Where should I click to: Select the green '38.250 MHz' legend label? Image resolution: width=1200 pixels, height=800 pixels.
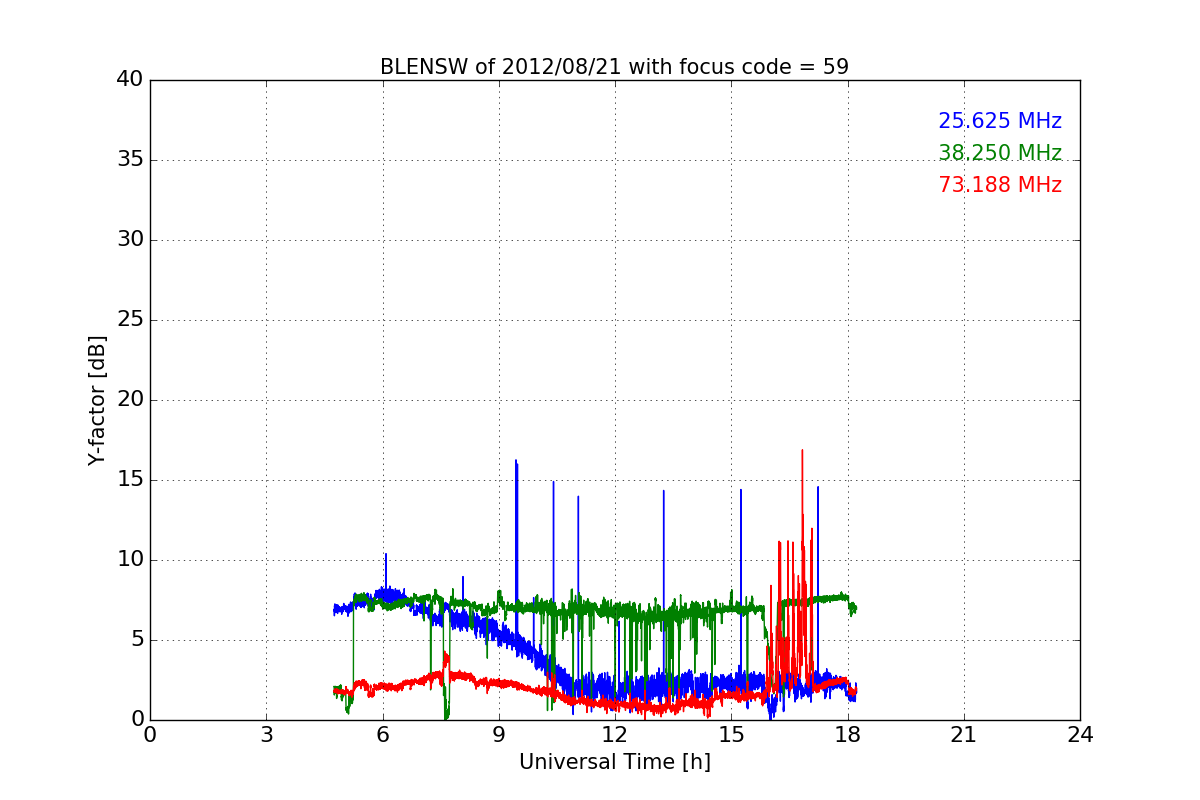[x=1000, y=153]
